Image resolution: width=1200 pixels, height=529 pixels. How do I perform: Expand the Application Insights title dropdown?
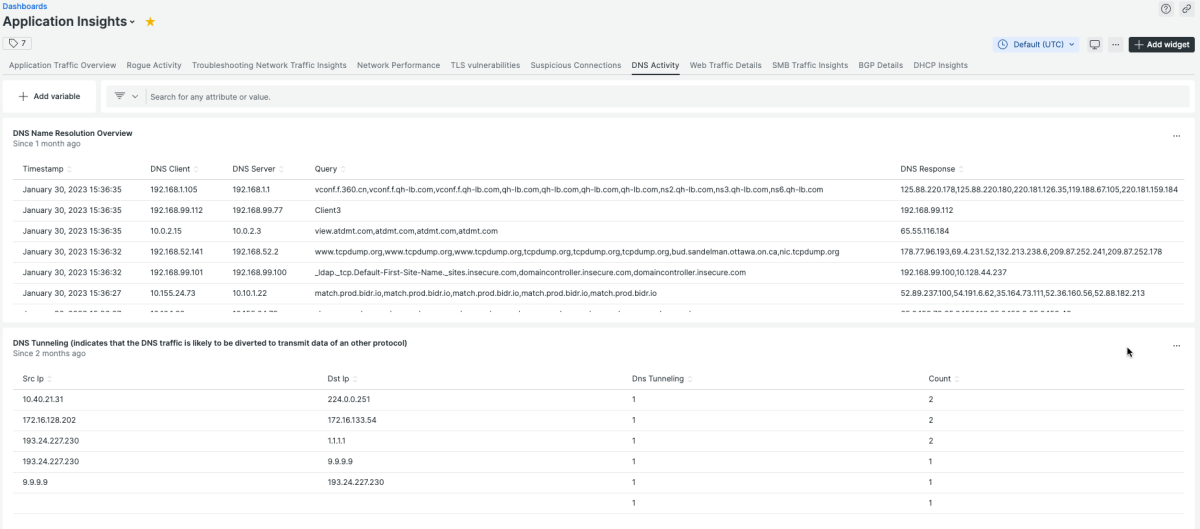click(x=132, y=22)
